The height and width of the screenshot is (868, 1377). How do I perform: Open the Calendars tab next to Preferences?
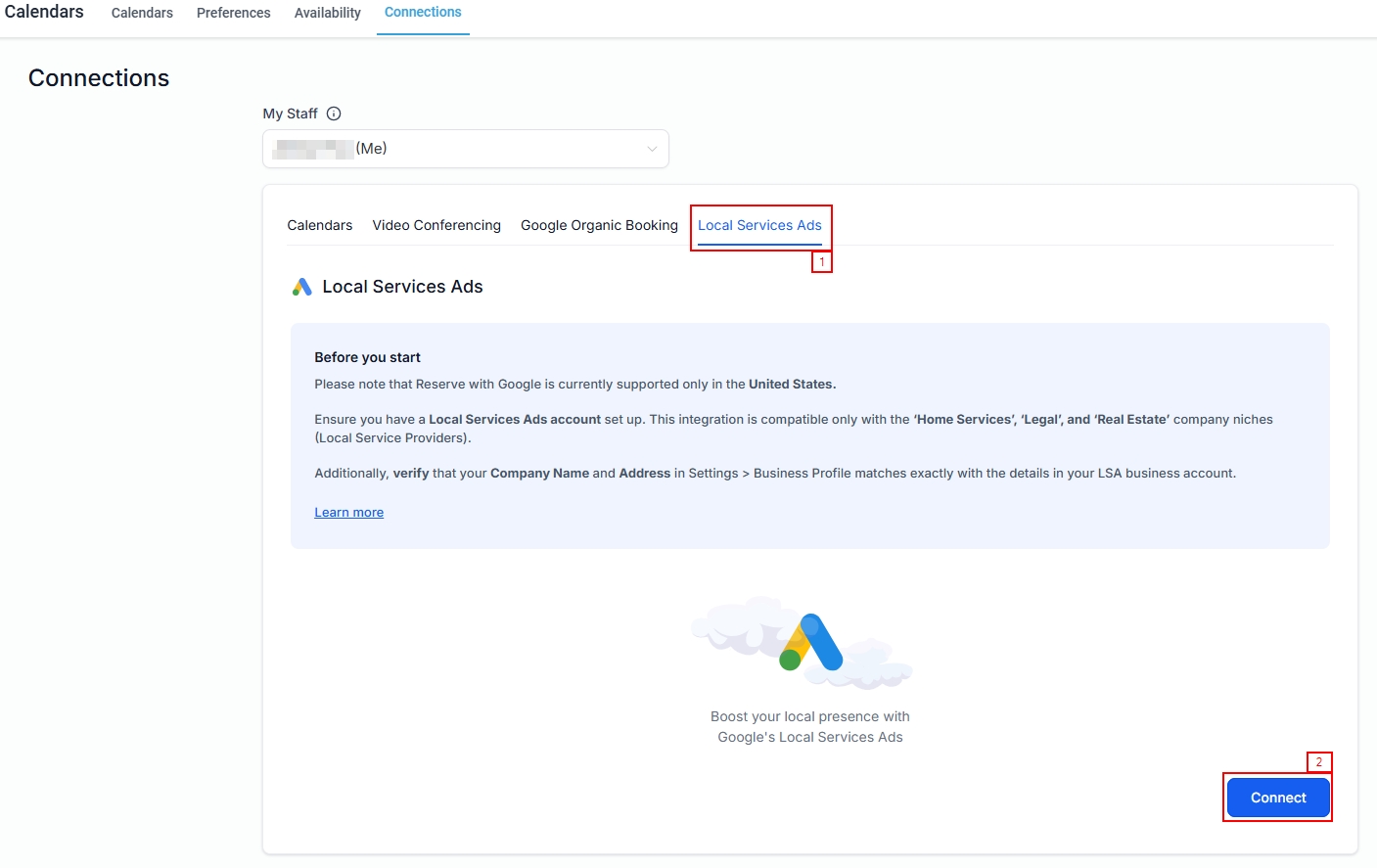click(x=142, y=13)
